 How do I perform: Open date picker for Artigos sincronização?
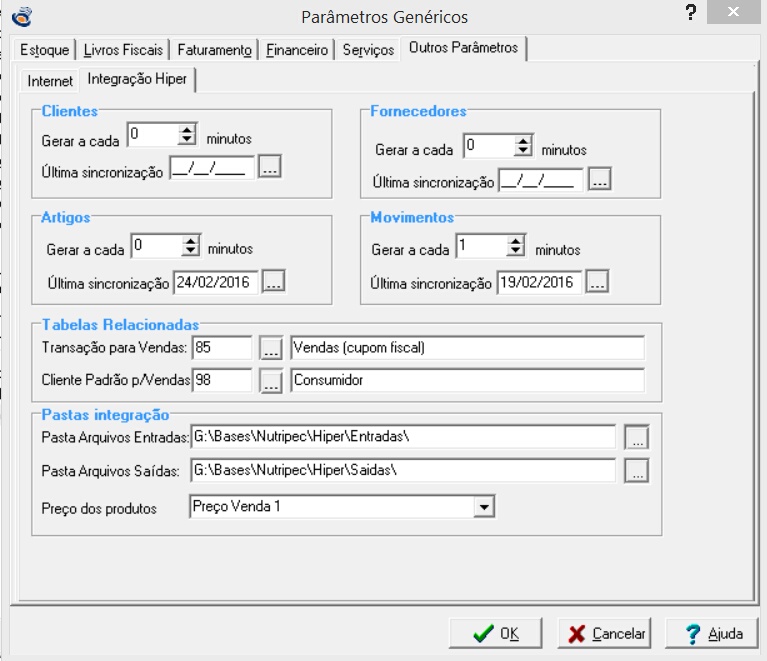pos(273,281)
